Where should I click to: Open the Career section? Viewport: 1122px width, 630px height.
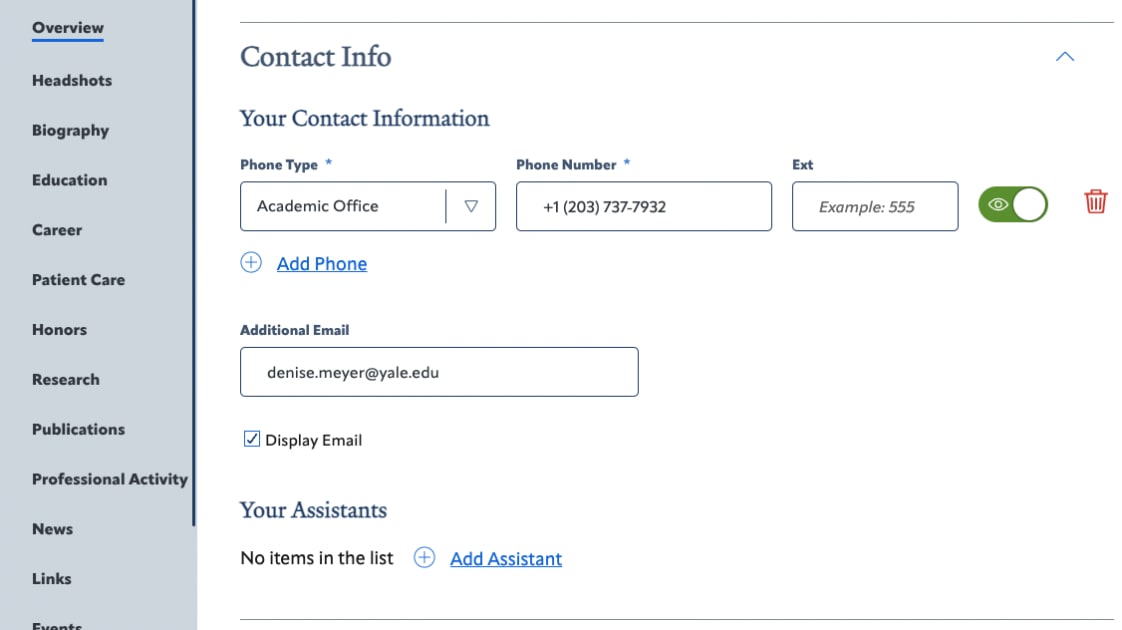point(56,230)
